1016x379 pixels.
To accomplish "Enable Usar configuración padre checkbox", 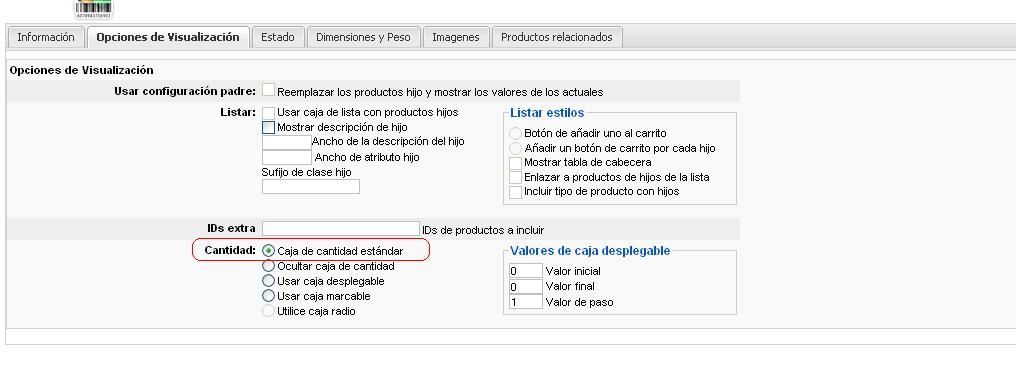I will [268, 91].
